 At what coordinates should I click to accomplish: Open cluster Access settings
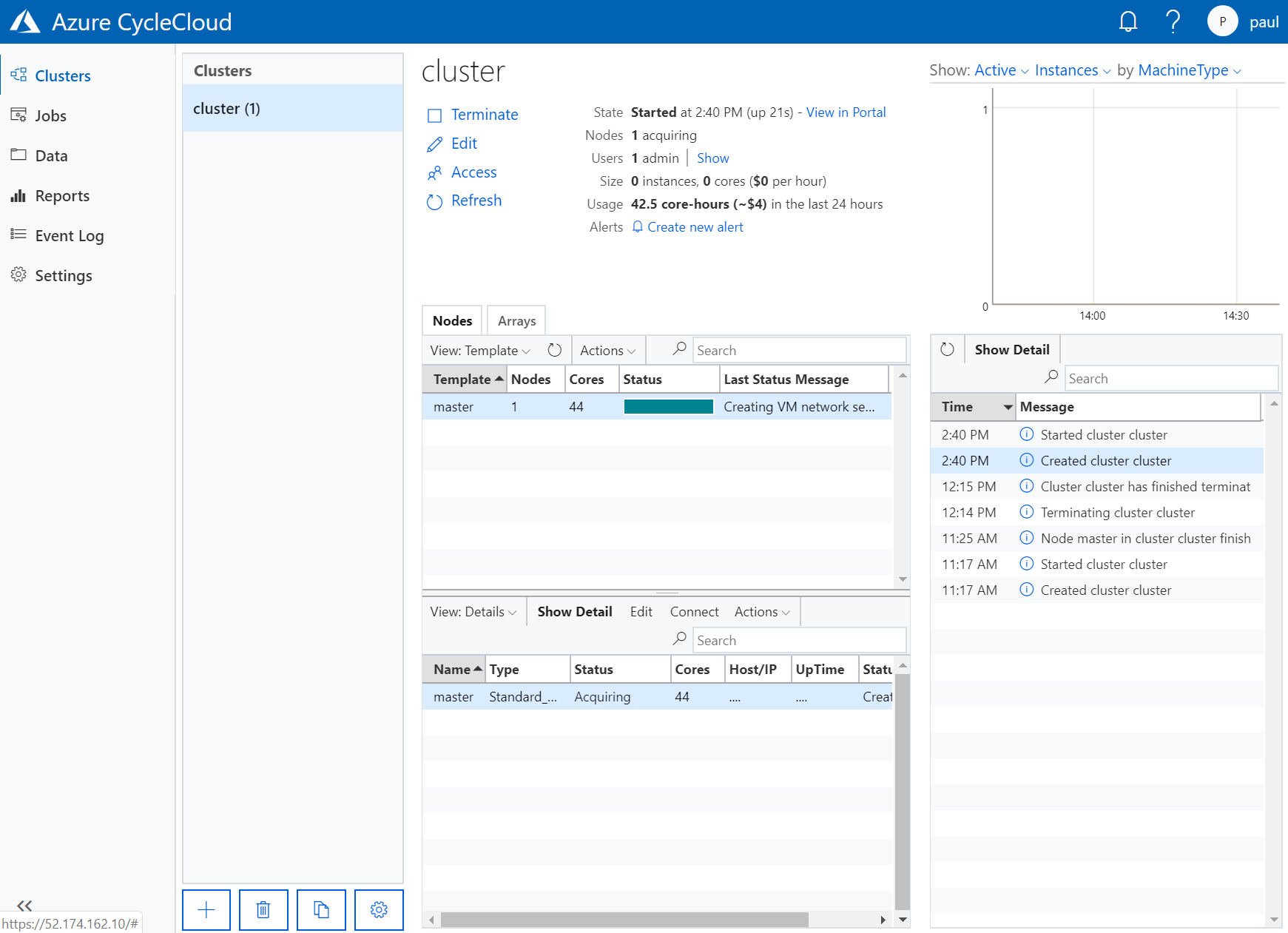462,172
